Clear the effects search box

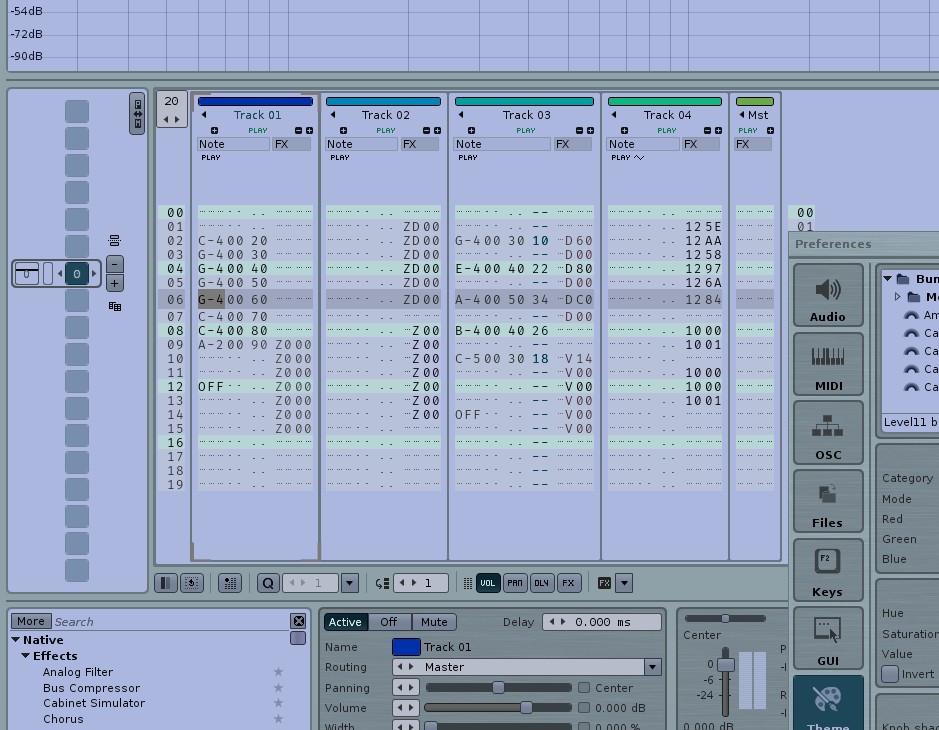click(298, 621)
